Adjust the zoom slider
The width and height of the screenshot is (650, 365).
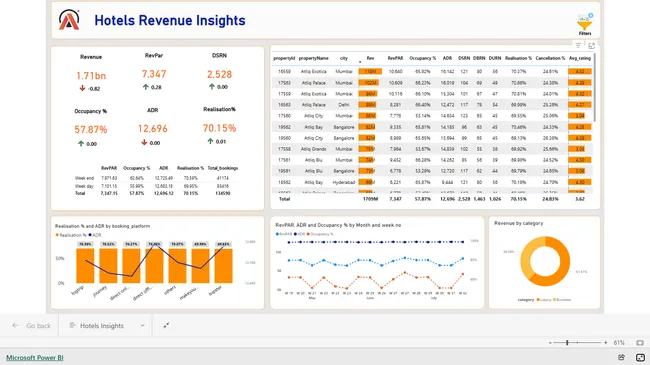pos(567,343)
